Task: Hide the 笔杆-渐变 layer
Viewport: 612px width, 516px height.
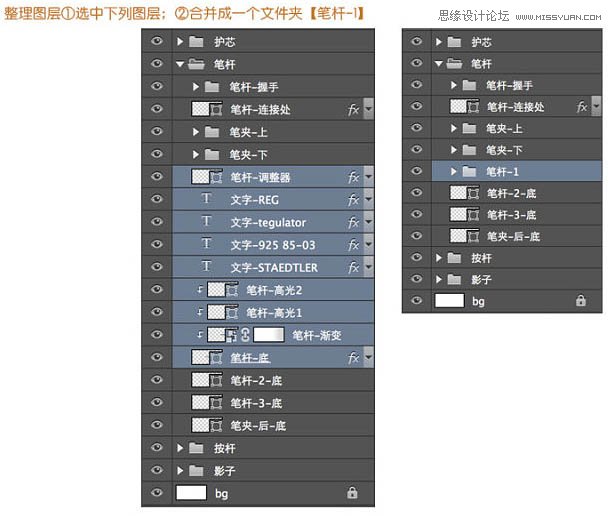Action: coord(157,335)
